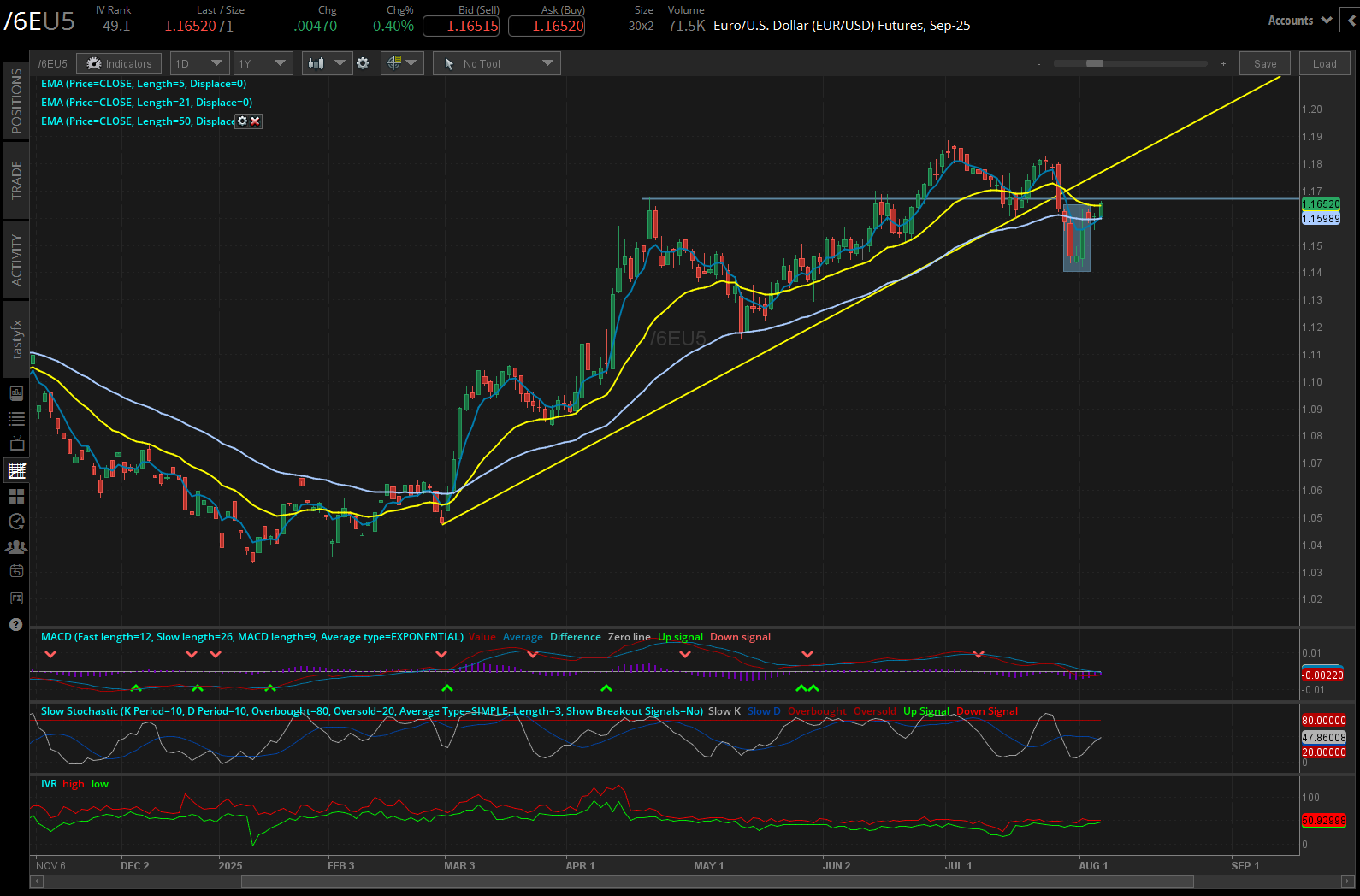Expand the 1Y time range dropdown

click(x=263, y=63)
